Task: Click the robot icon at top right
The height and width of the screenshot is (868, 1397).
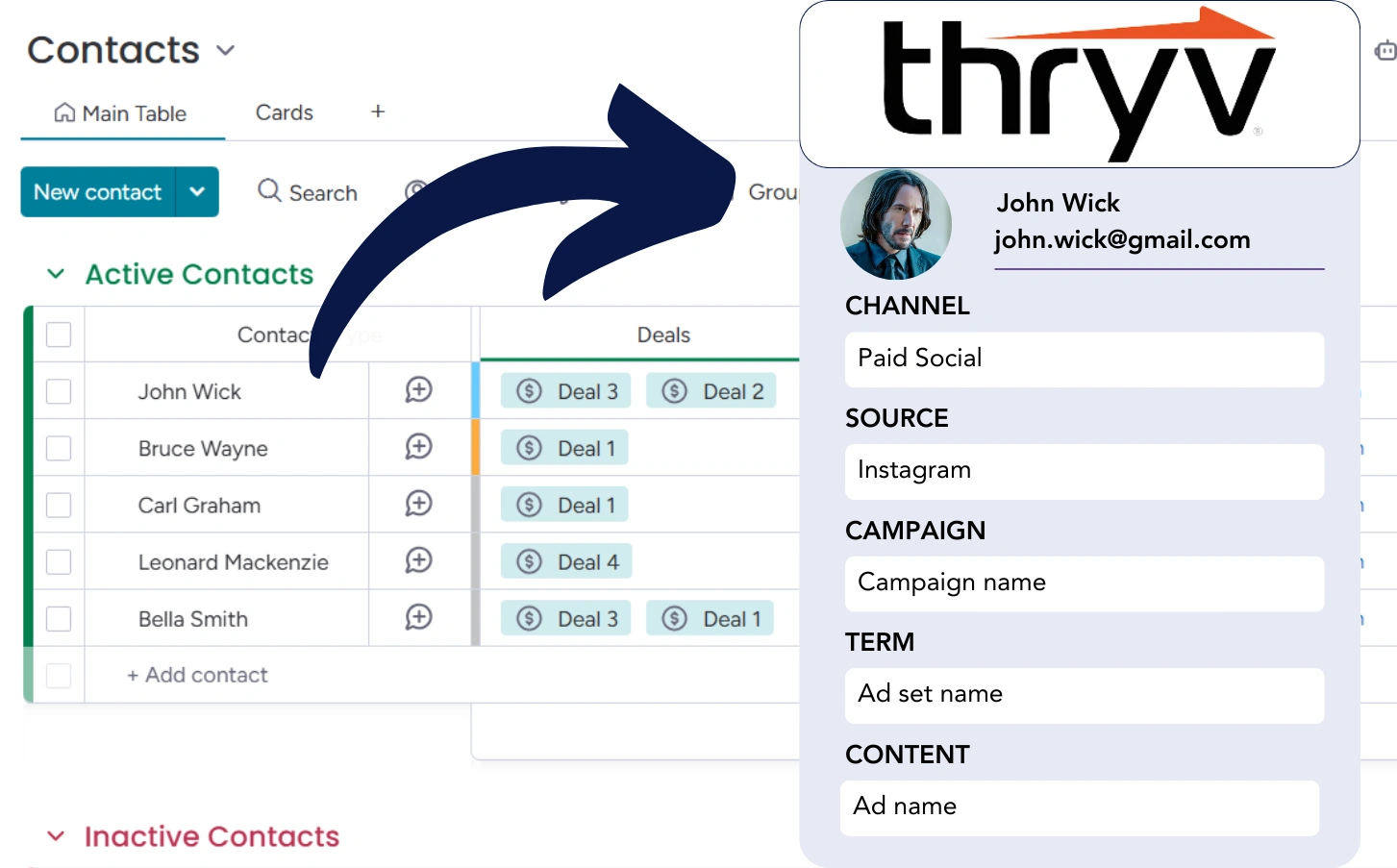Action: point(1385,51)
